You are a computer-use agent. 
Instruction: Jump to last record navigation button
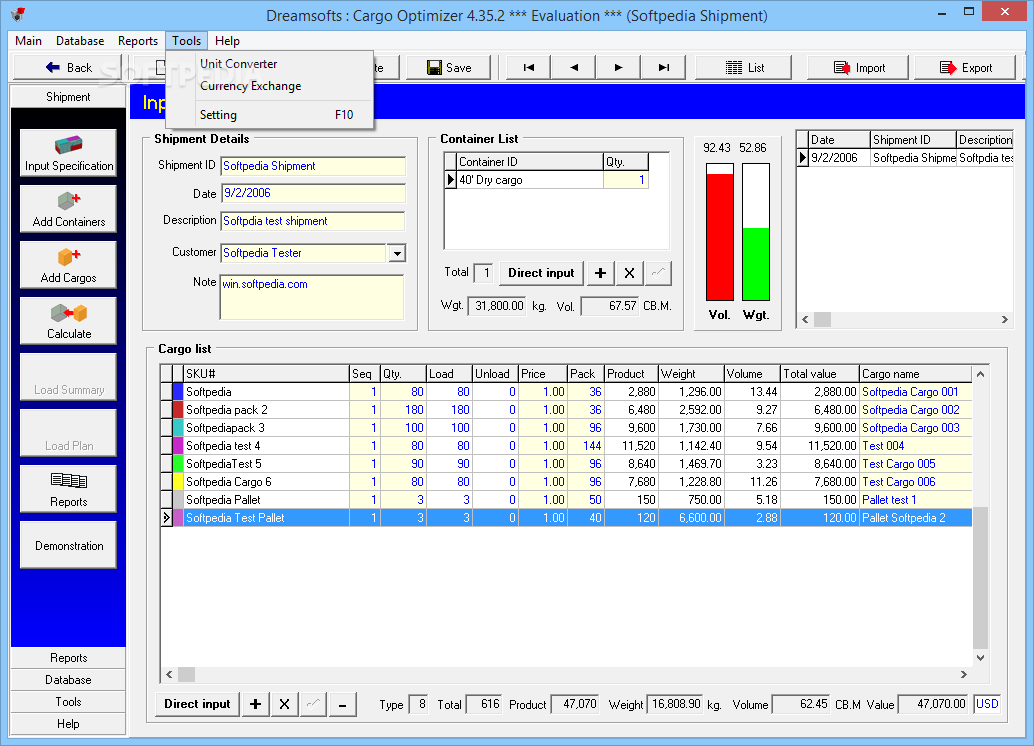[663, 67]
